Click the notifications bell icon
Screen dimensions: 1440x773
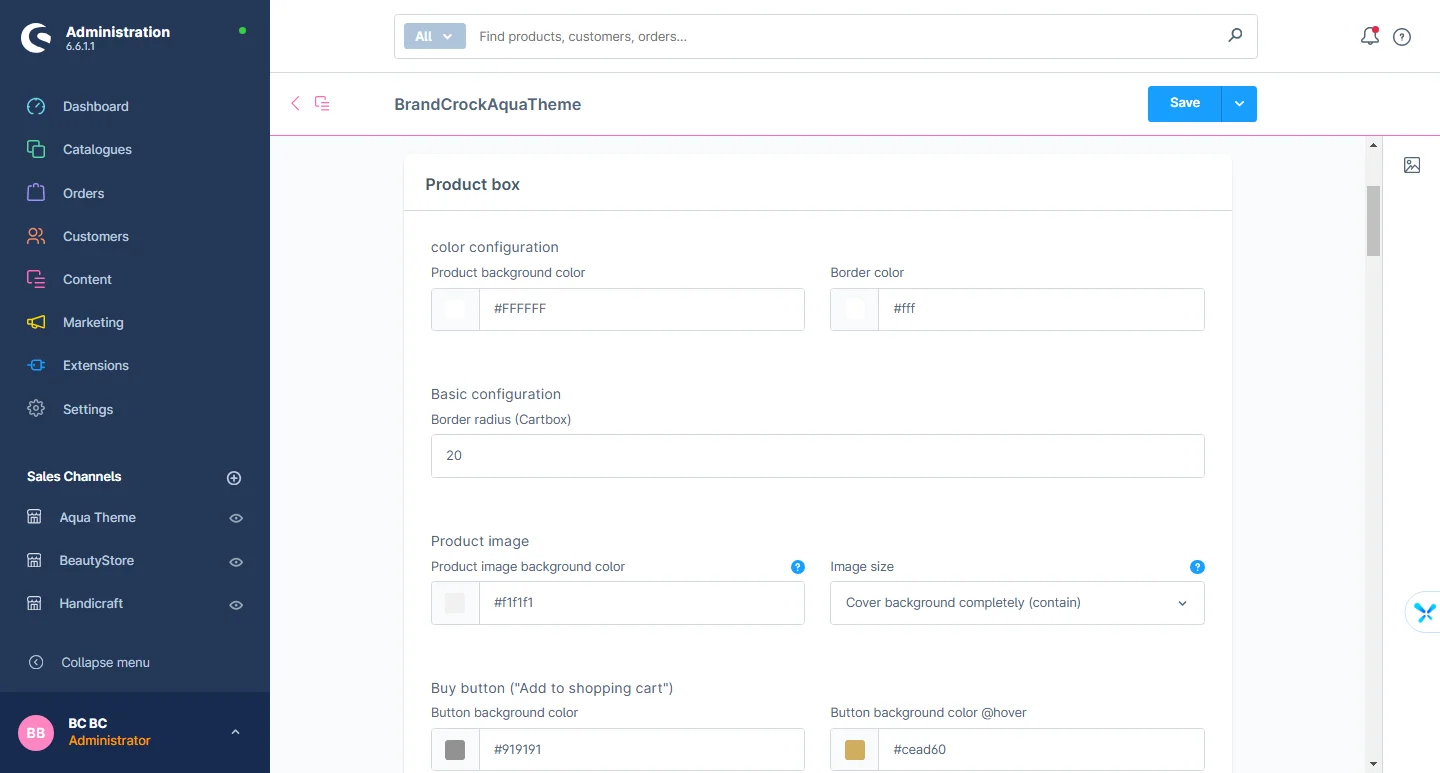pos(1369,37)
